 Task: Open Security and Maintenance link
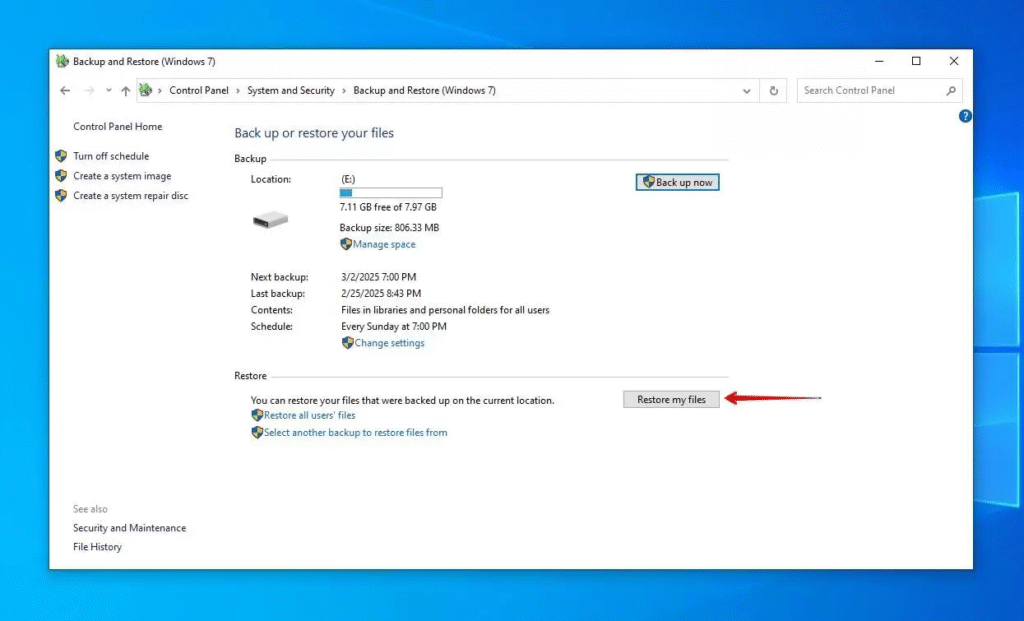coord(129,528)
